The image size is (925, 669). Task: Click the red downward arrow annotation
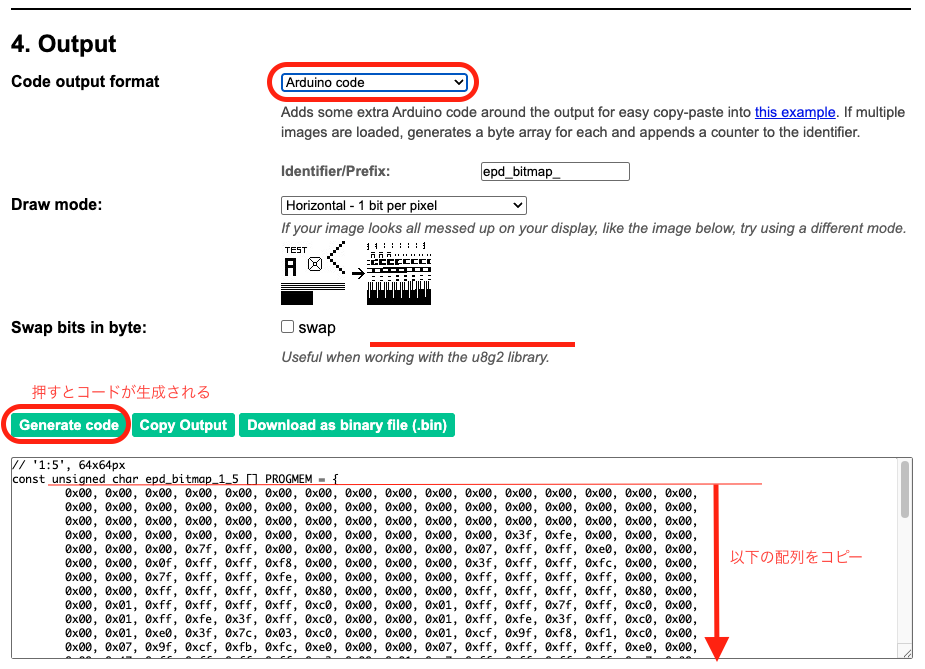click(x=717, y=570)
